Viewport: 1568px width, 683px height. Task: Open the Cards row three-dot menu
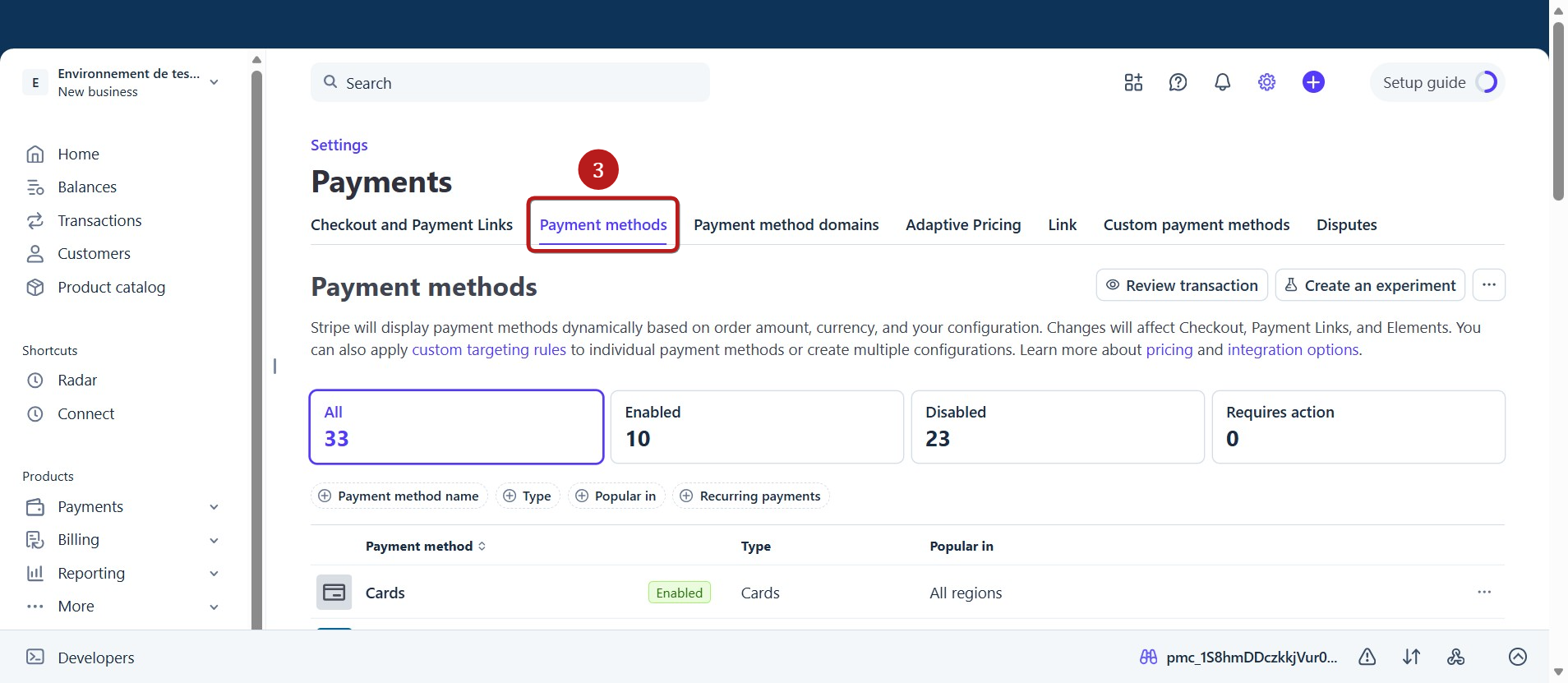(x=1484, y=592)
